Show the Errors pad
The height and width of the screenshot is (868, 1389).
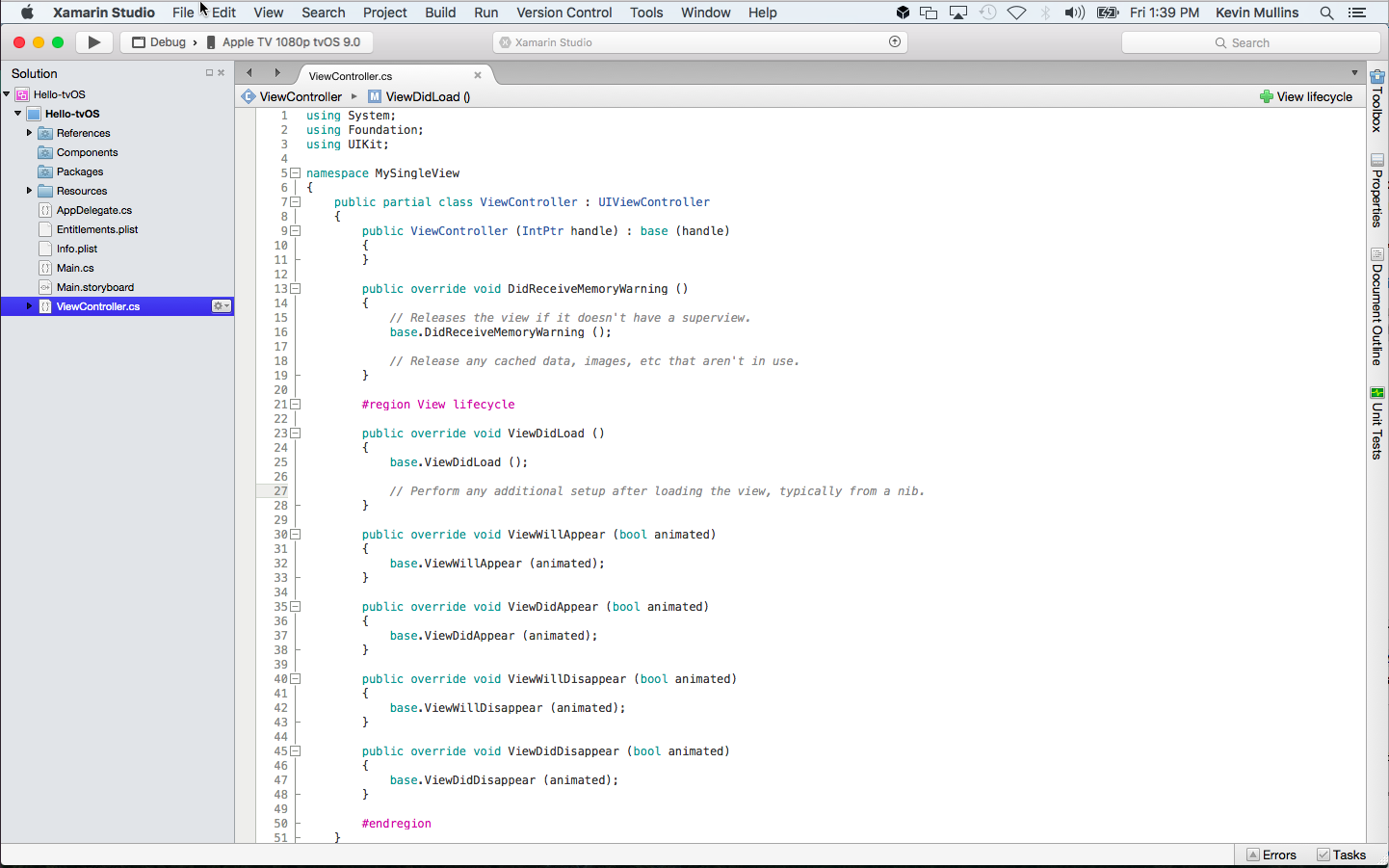(1271, 855)
